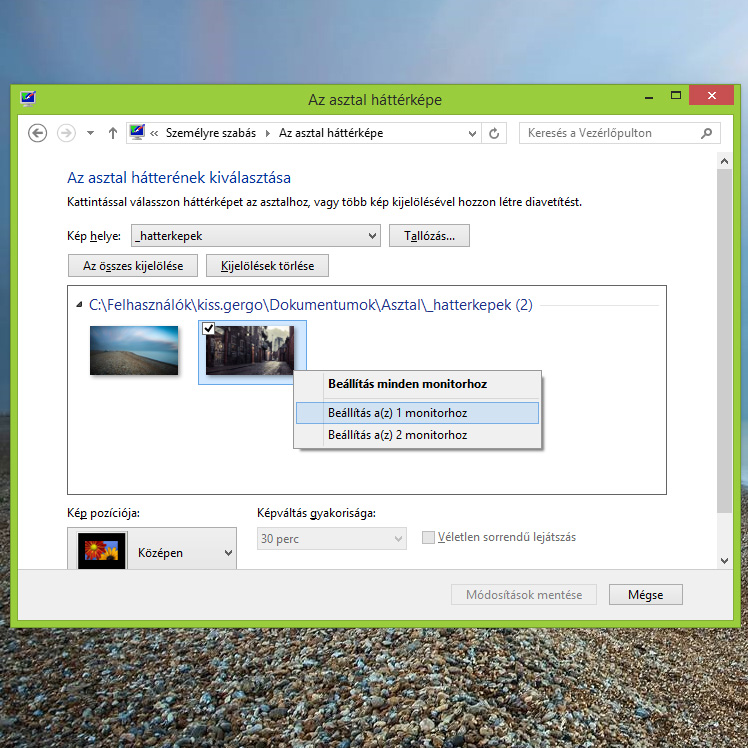Go up one folder level arrow
This screenshot has height=748, width=748.
[112, 133]
